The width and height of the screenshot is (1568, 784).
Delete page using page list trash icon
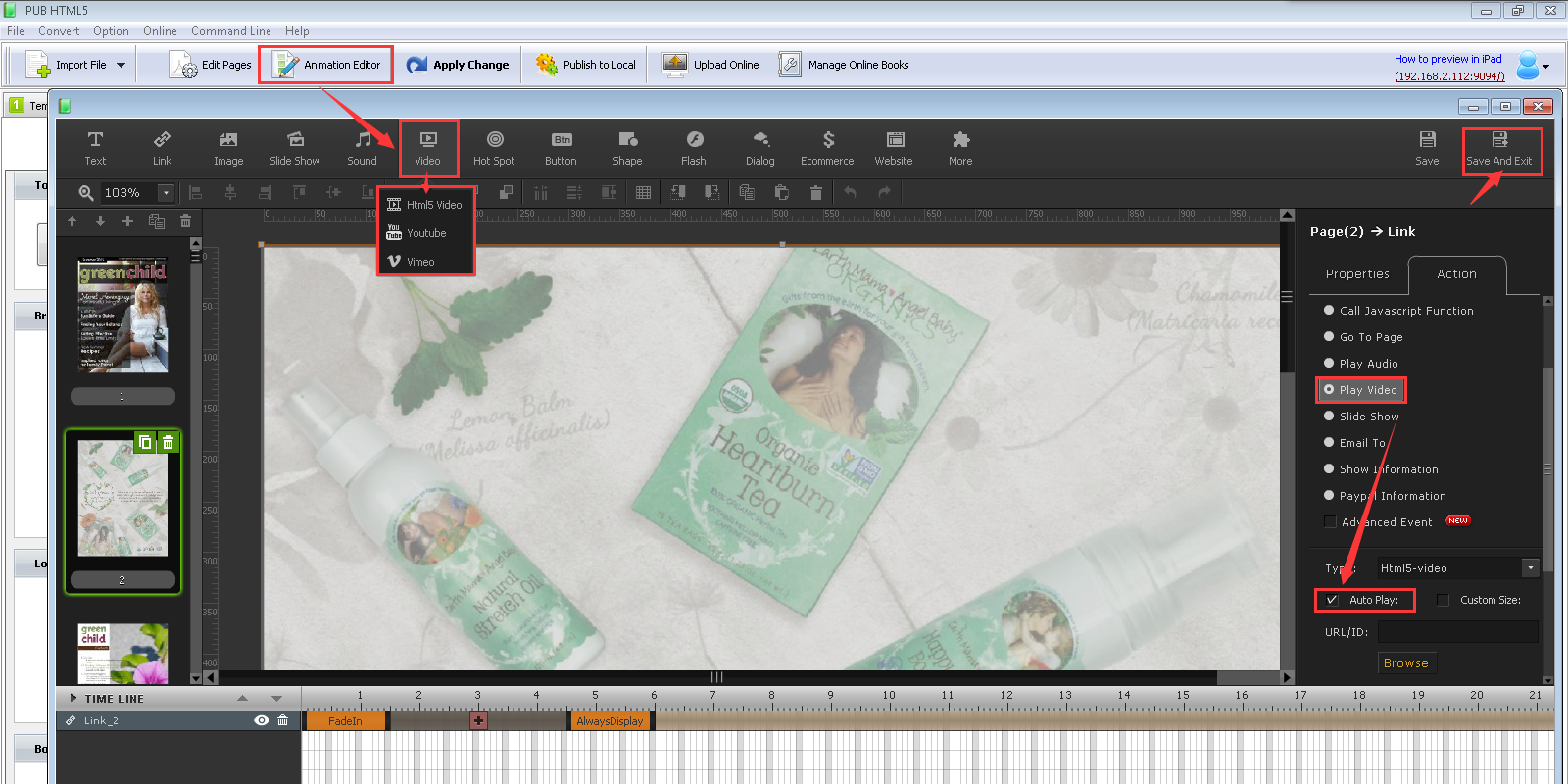click(185, 221)
